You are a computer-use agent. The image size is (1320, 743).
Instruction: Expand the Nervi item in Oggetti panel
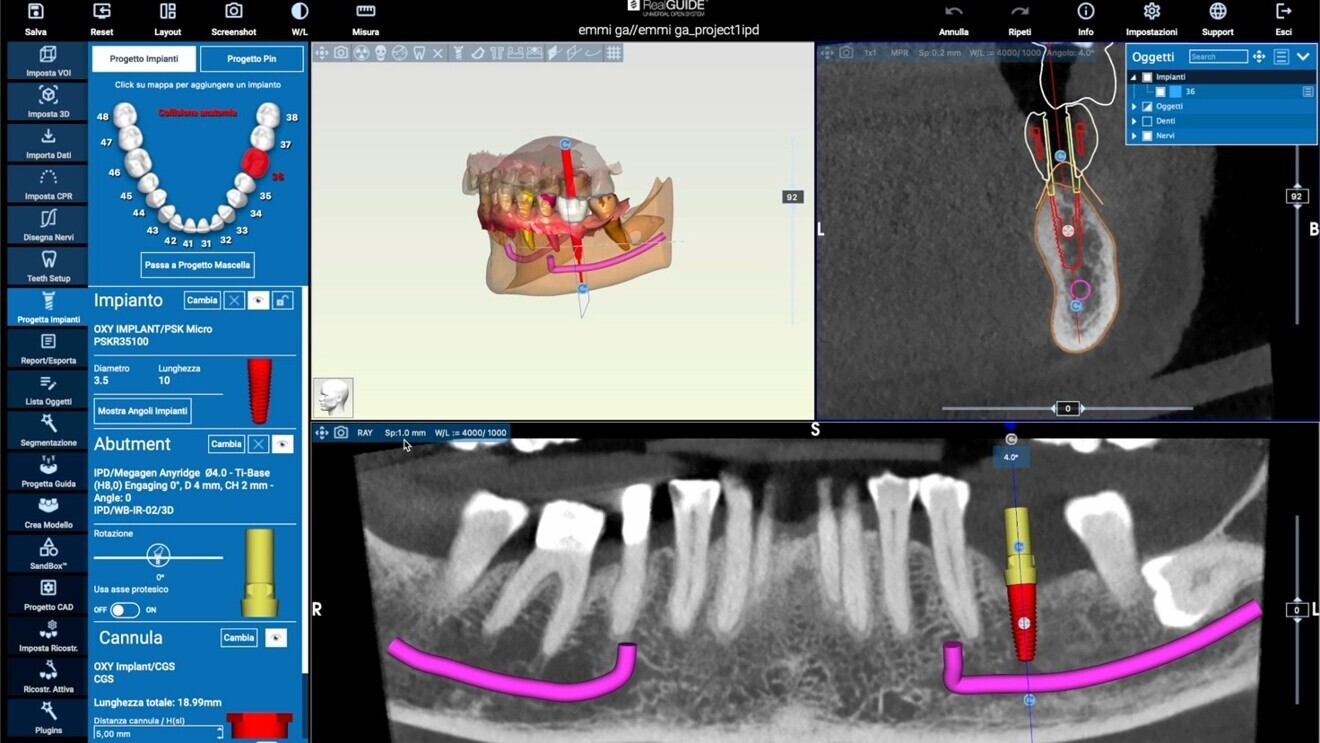[1134, 135]
